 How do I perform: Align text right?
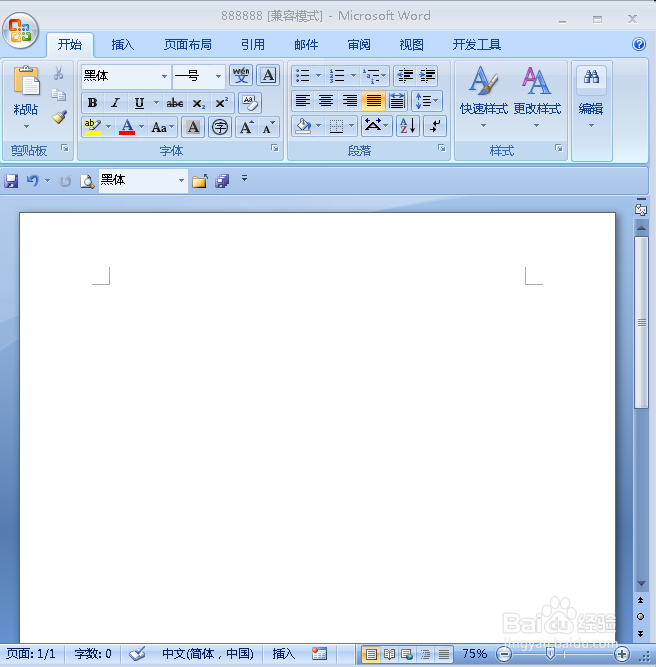tap(350, 101)
